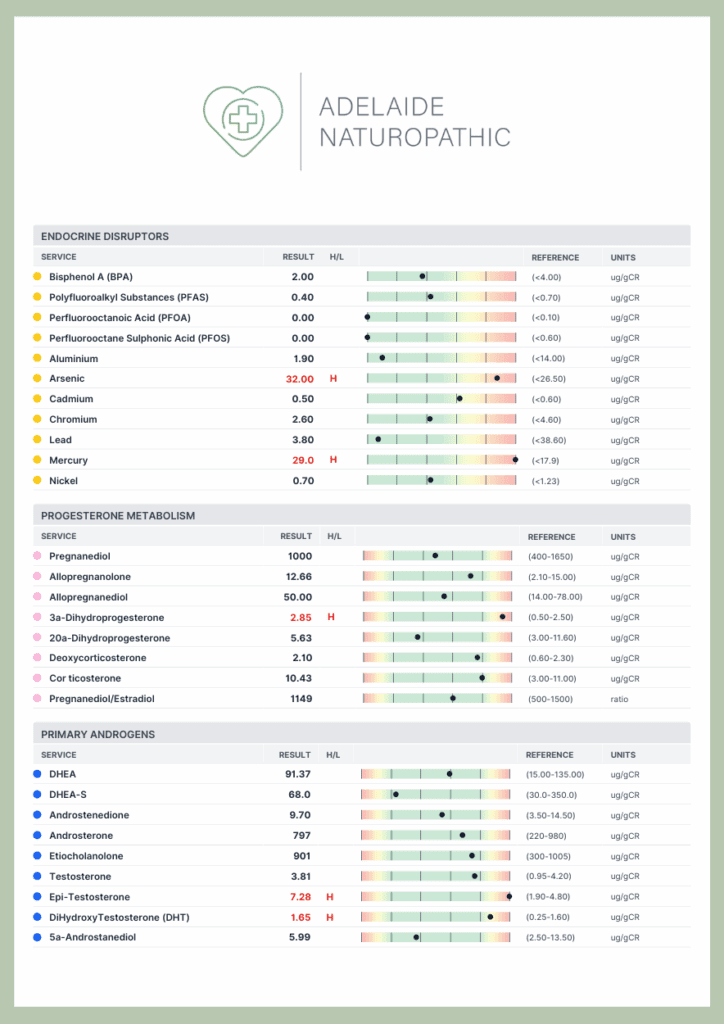Screen dimensions: 724x1024
Task: Click the Arsenic range bar marker
Action: (x=497, y=379)
